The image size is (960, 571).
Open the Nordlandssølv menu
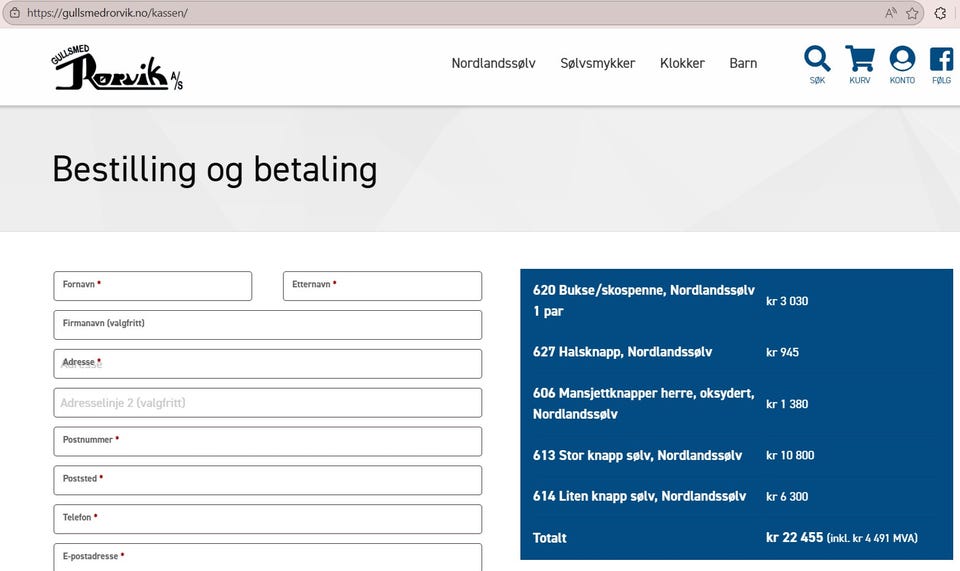(x=493, y=63)
